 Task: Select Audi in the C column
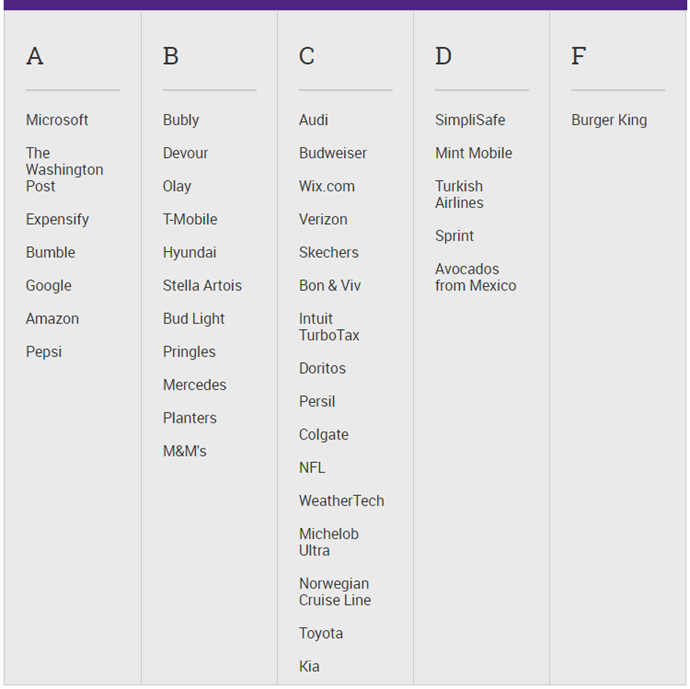pyautogui.click(x=313, y=120)
